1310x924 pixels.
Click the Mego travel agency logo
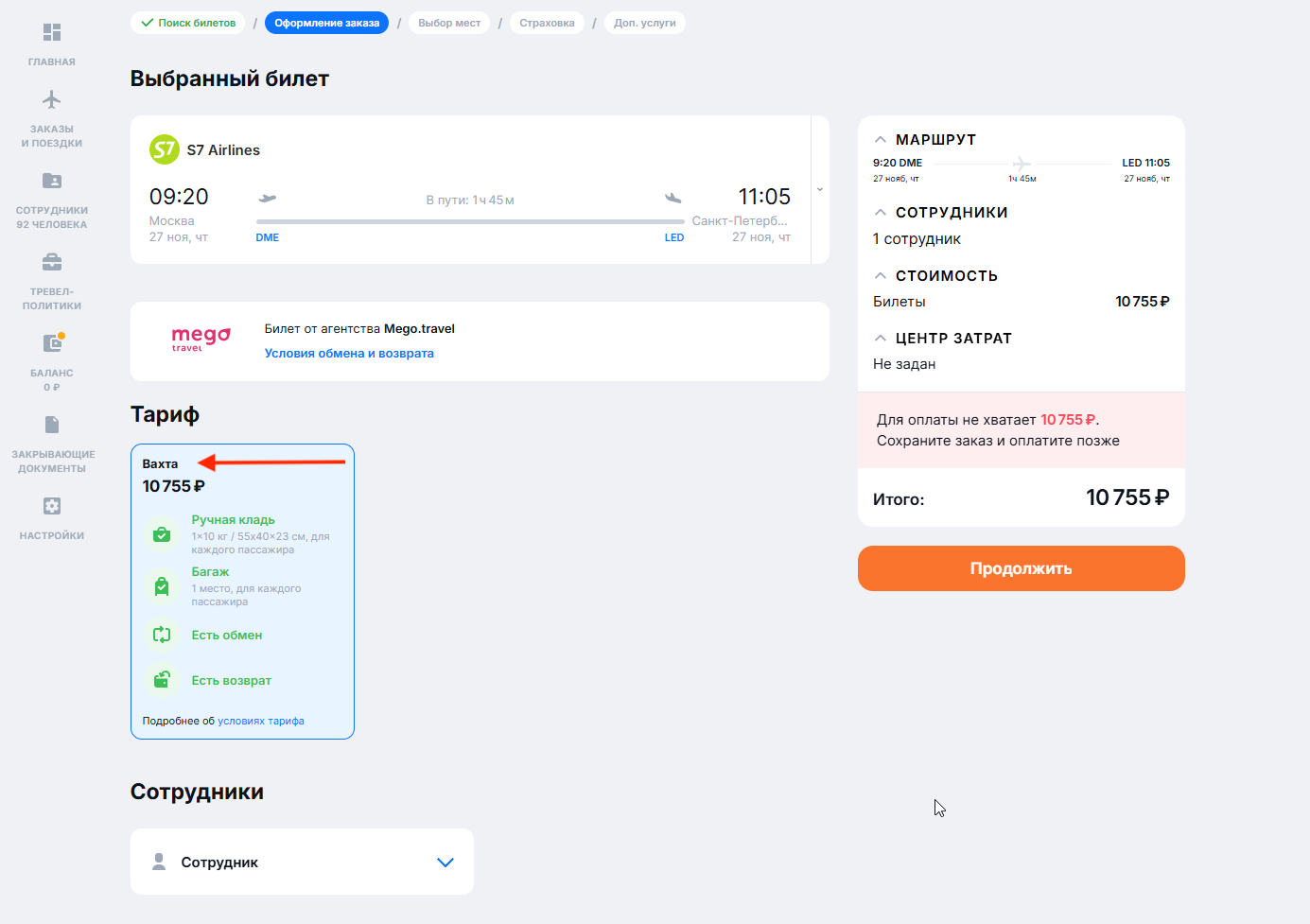(x=201, y=340)
